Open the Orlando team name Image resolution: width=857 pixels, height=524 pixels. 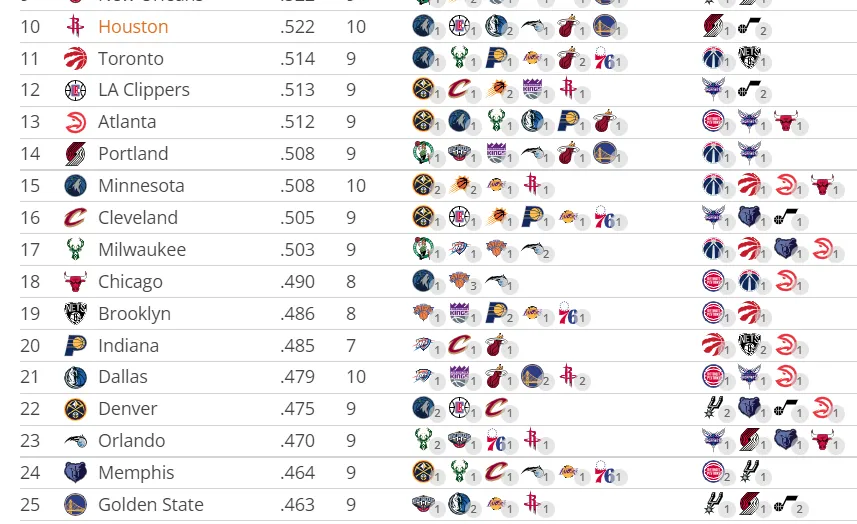pos(132,440)
